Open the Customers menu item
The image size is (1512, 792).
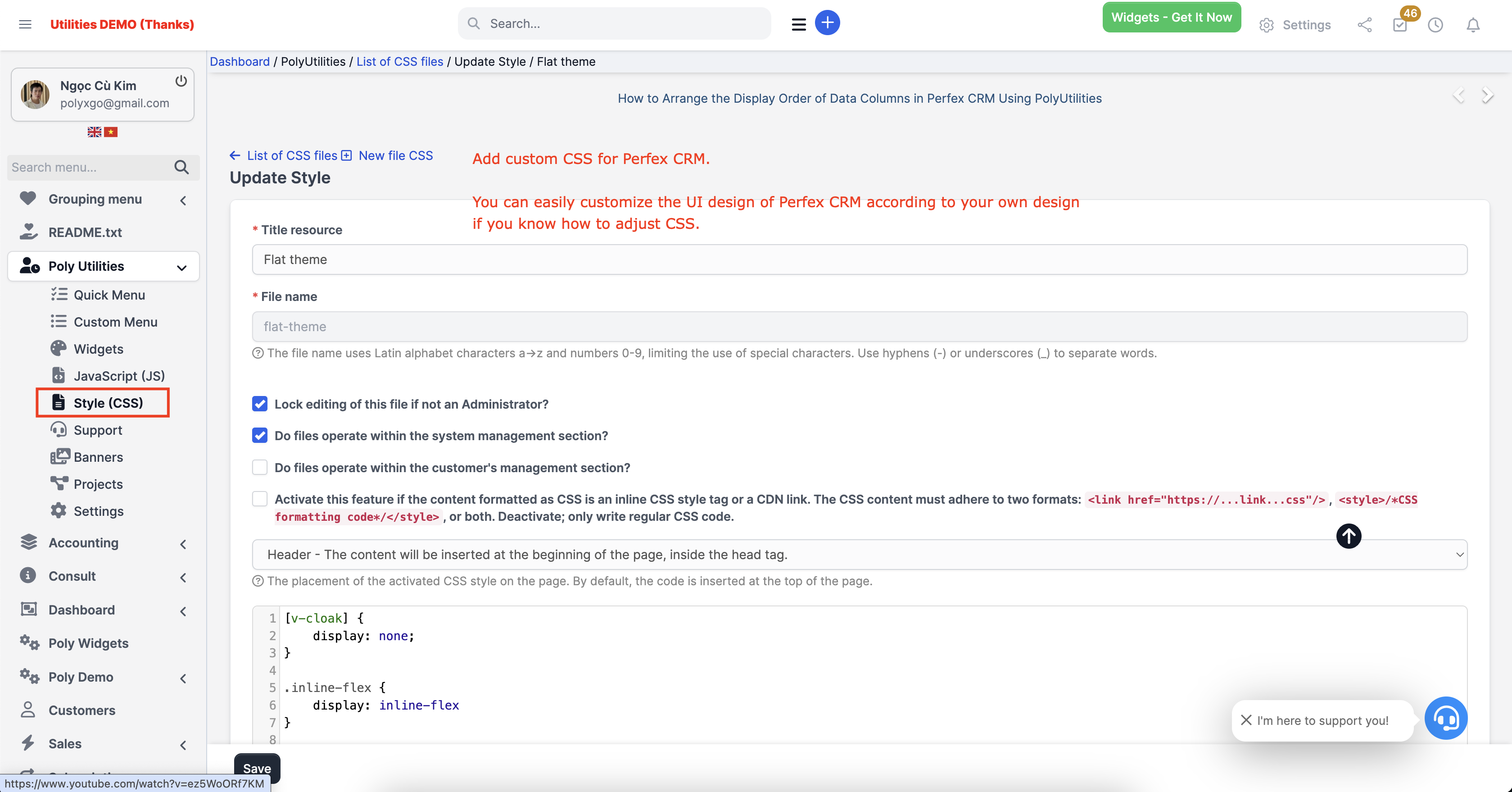(x=82, y=710)
